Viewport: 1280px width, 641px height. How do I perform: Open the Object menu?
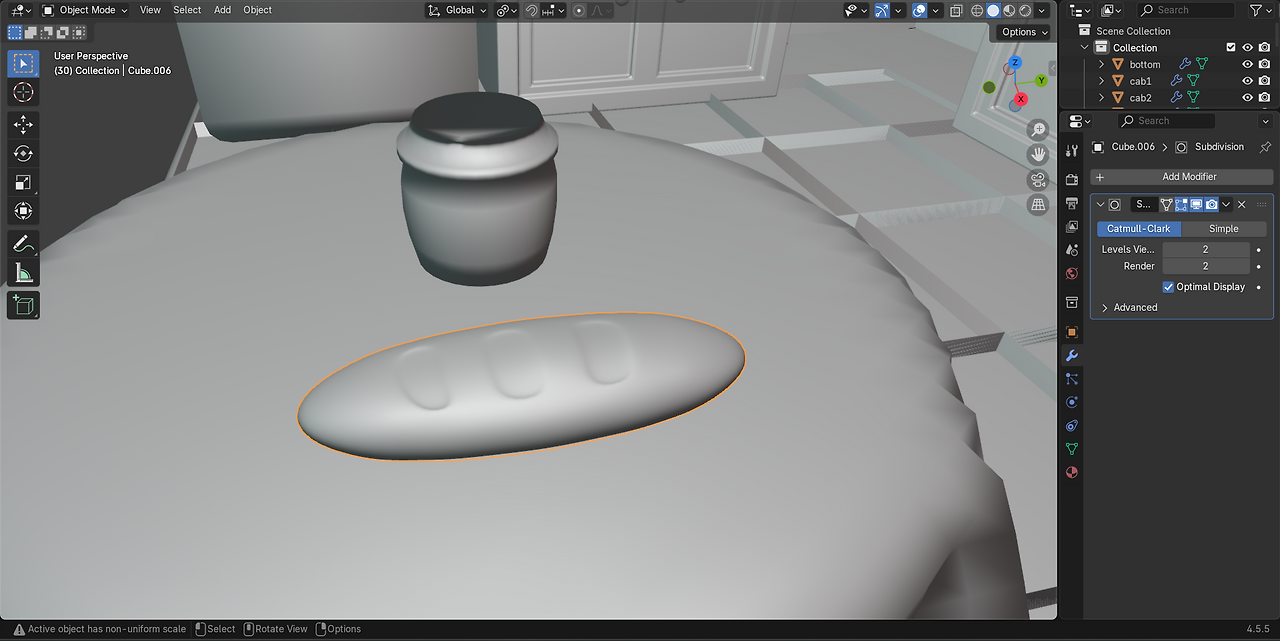click(x=258, y=10)
